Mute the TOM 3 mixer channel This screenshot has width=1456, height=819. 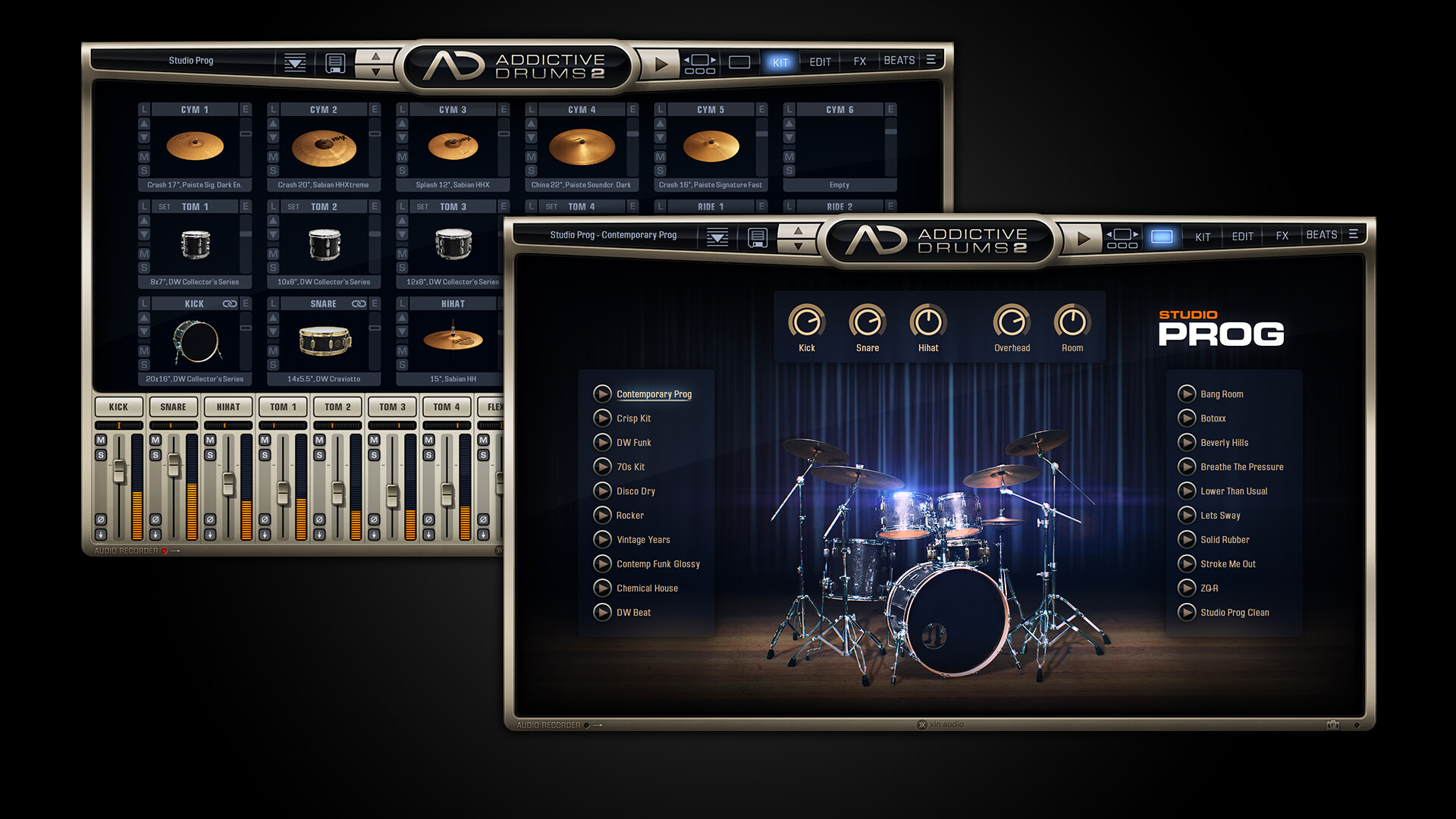coord(374,440)
